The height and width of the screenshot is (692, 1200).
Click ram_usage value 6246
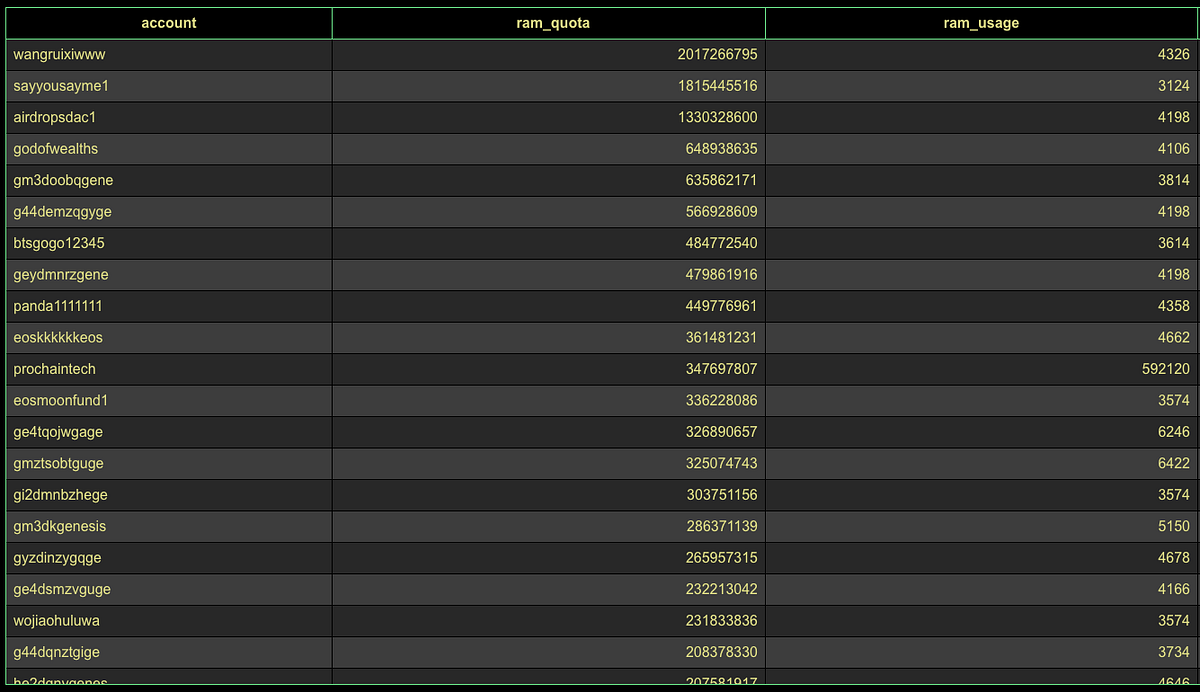(1173, 433)
